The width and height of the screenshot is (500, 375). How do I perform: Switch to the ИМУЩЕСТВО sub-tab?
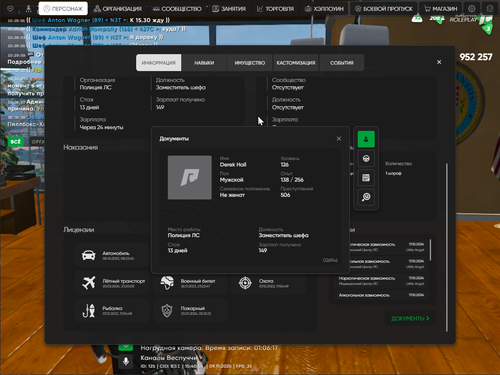coord(250,63)
